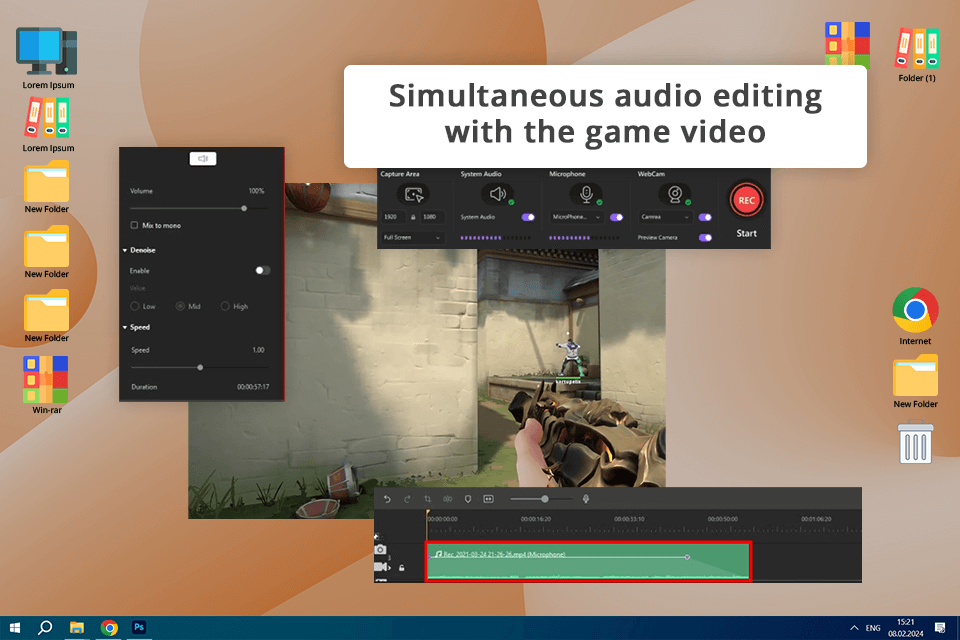
Task: Turn off the Camera toggle switch
Action: (x=705, y=217)
